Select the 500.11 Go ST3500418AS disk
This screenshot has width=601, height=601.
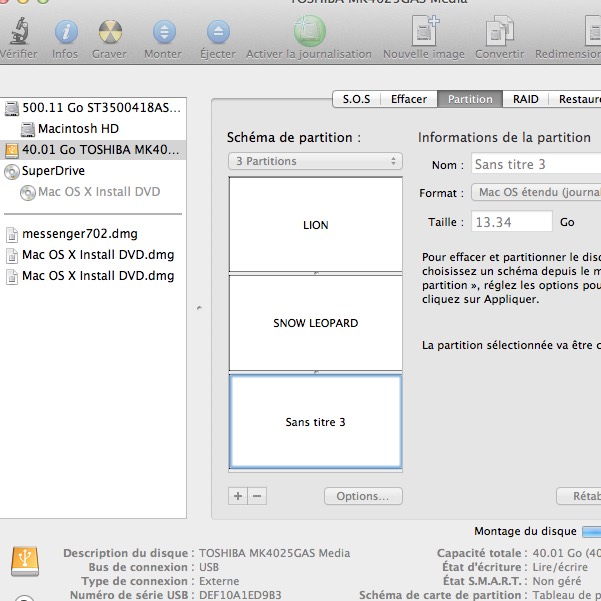93,108
